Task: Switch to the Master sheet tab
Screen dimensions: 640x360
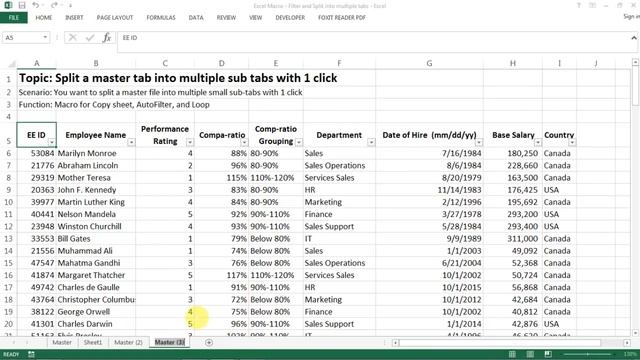Action: click(x=62, y=342)
